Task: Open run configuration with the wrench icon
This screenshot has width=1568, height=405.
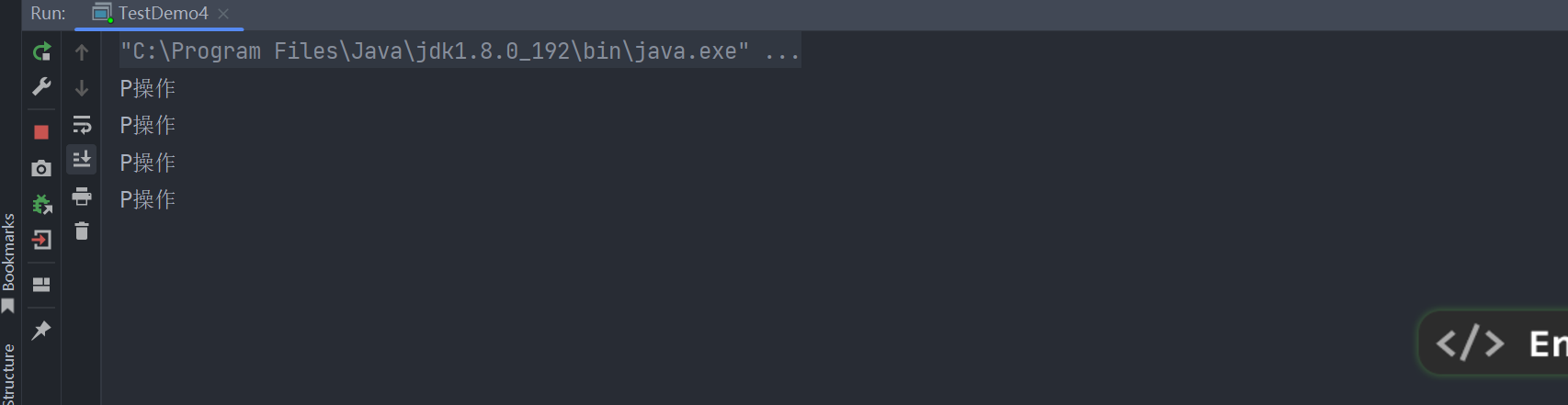Action: [x=41, y=86]
